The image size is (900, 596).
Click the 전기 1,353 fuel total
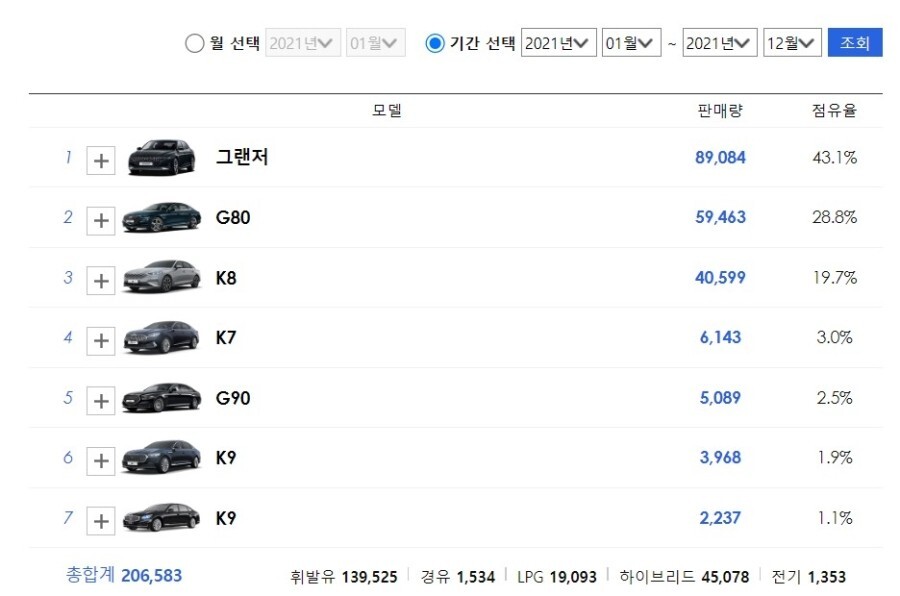point(809,576)
